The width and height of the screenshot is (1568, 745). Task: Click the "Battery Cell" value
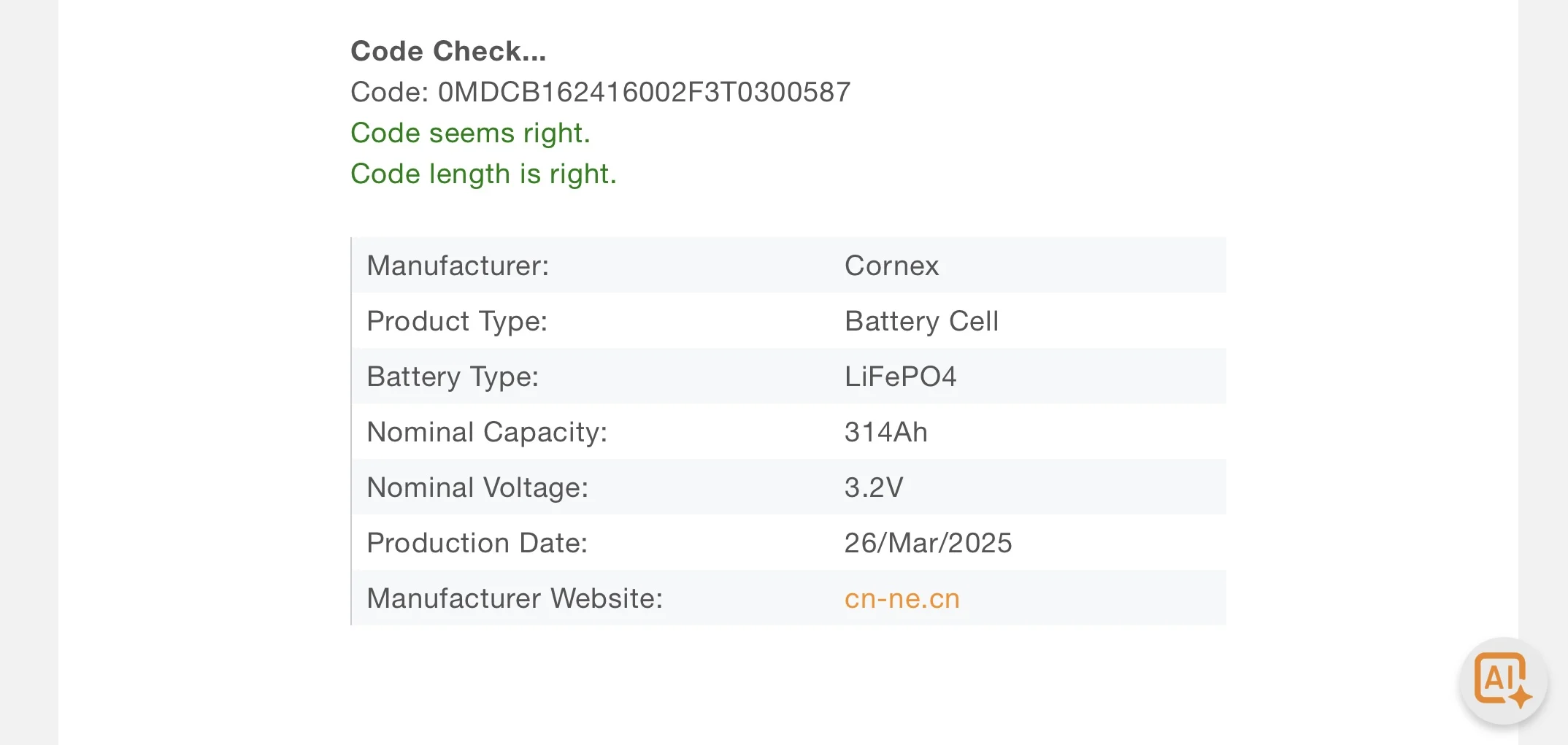(921, 321)
